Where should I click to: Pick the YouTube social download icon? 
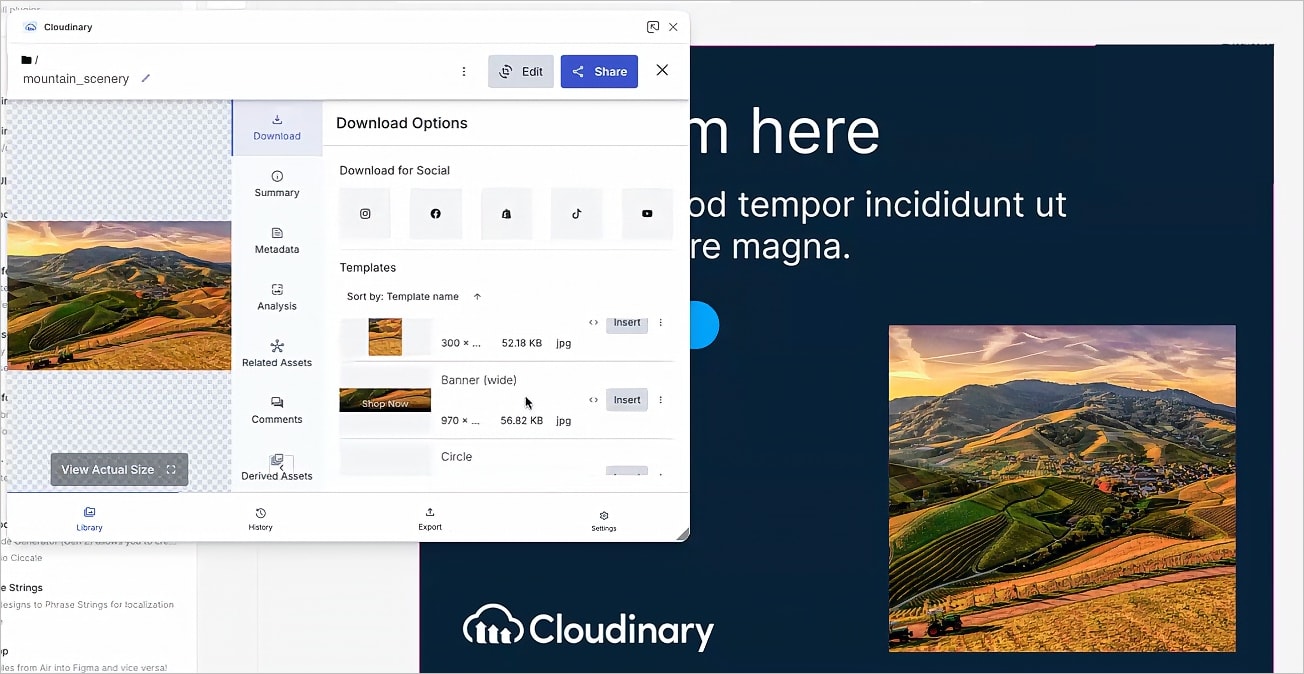pos(647,214)
